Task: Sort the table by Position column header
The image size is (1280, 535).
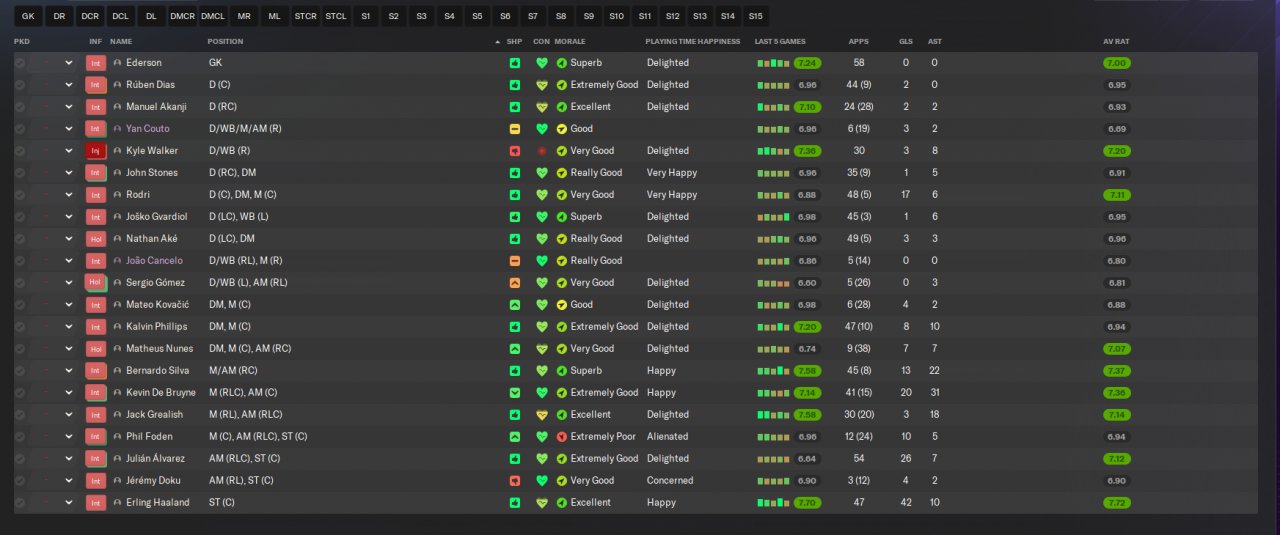Action: click(x=225, y=41)
